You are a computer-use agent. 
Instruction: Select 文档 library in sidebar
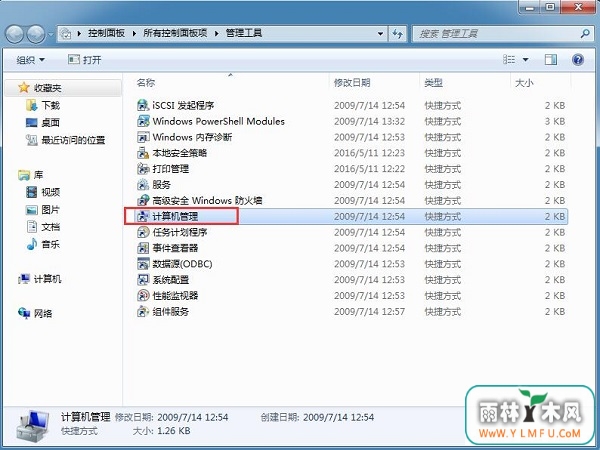coord(43,227)
